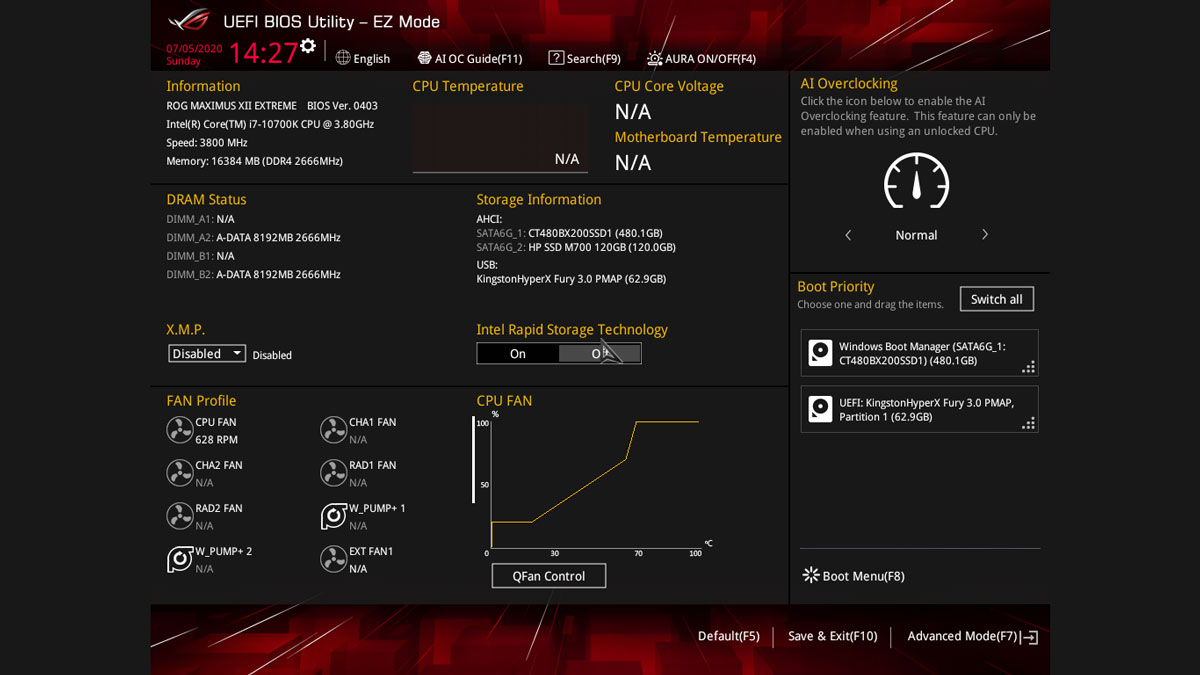
Task: Toggle AURA ON/OFF (F4)
Action: [x=701, y=58]
